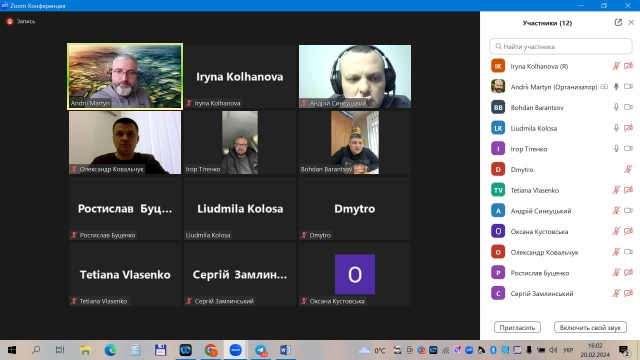This screenshot has height=360, width=640.
Task: Click Liudmila Kolosa microphone icon in list
Action: tap(616, 128)
